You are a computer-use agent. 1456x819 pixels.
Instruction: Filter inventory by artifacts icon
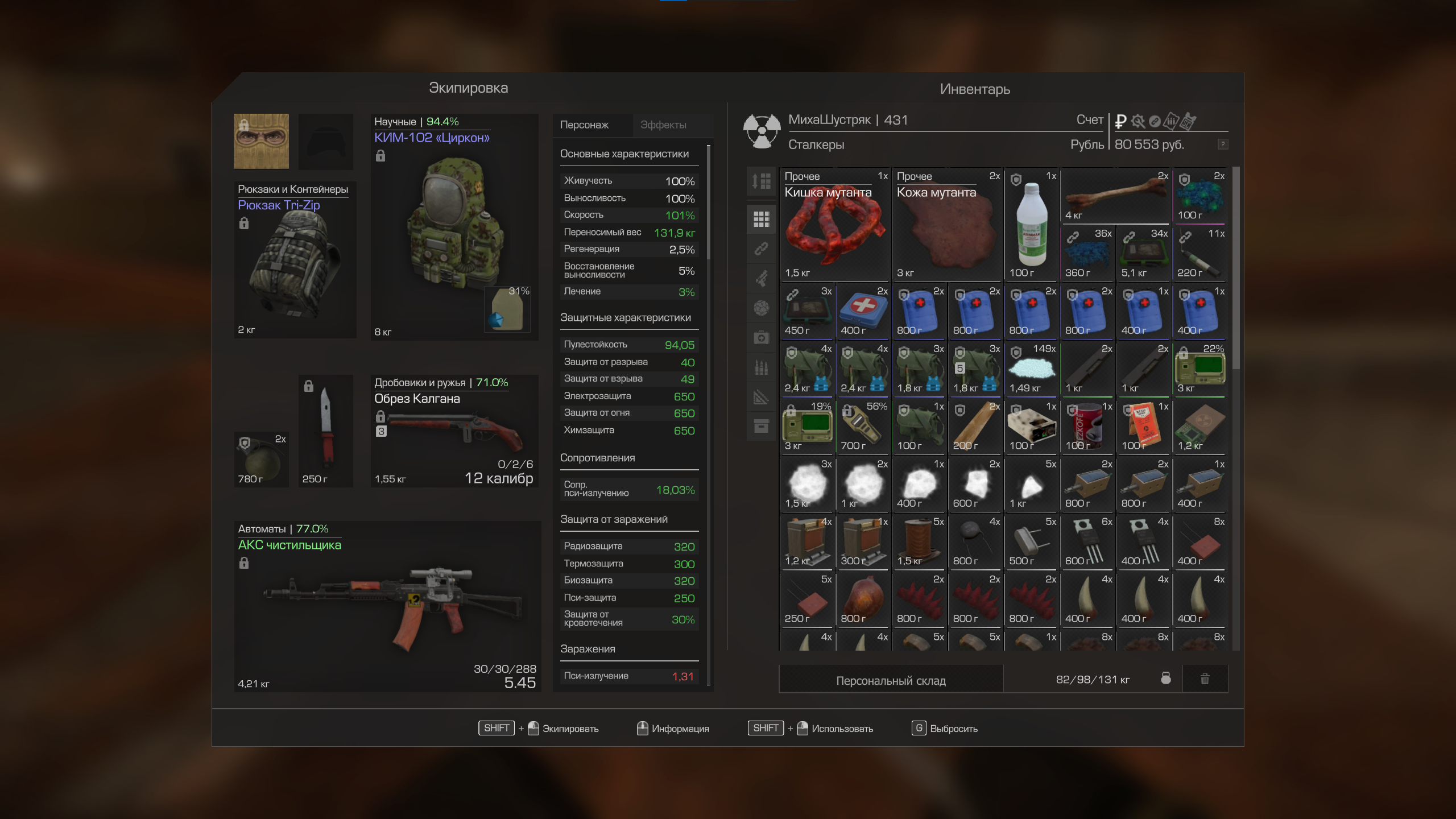(761, 308)
